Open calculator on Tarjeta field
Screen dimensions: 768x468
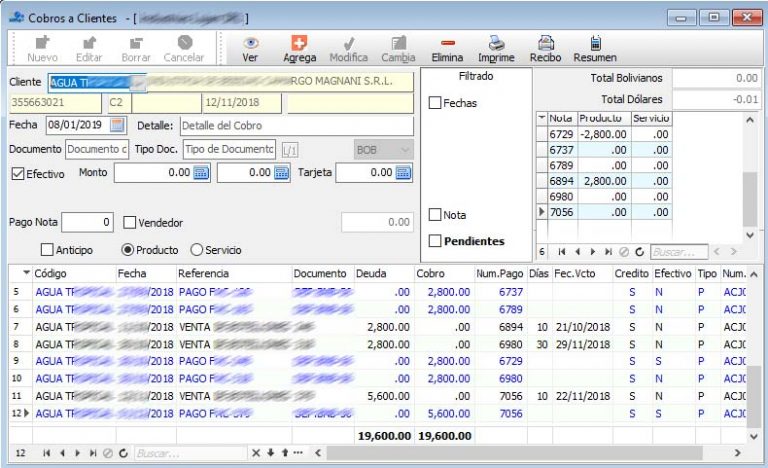(x=403, y=172)
